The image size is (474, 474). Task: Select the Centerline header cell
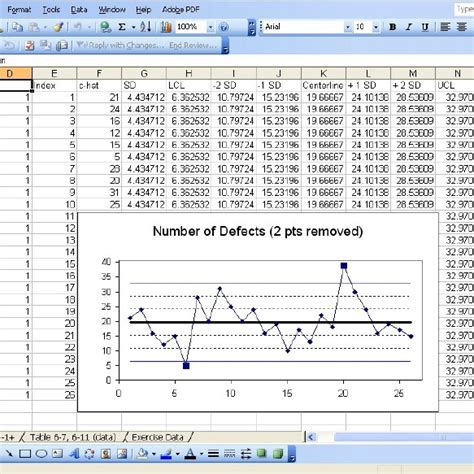tap(323, 86)
